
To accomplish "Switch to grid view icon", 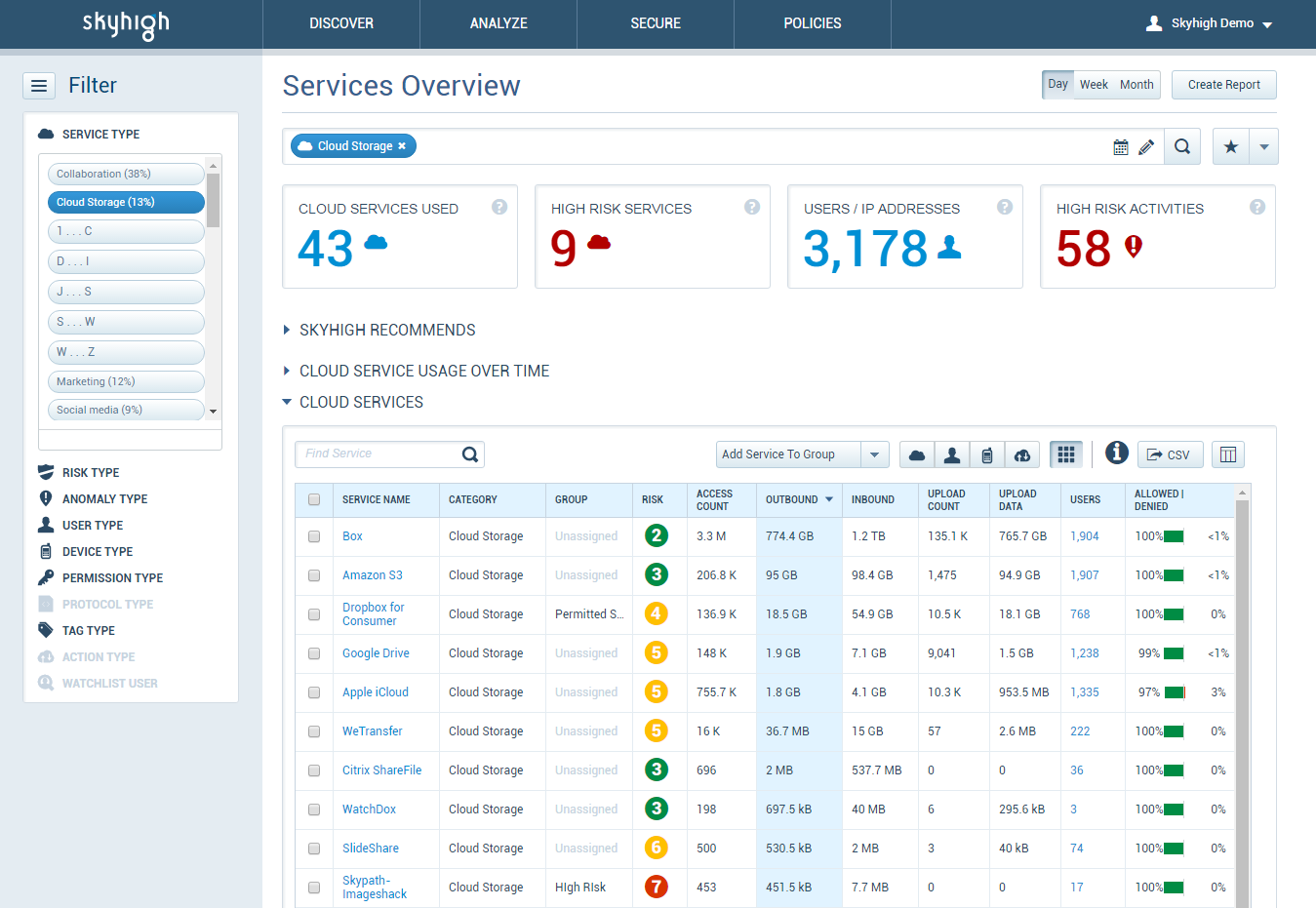I will [1066, 454].
